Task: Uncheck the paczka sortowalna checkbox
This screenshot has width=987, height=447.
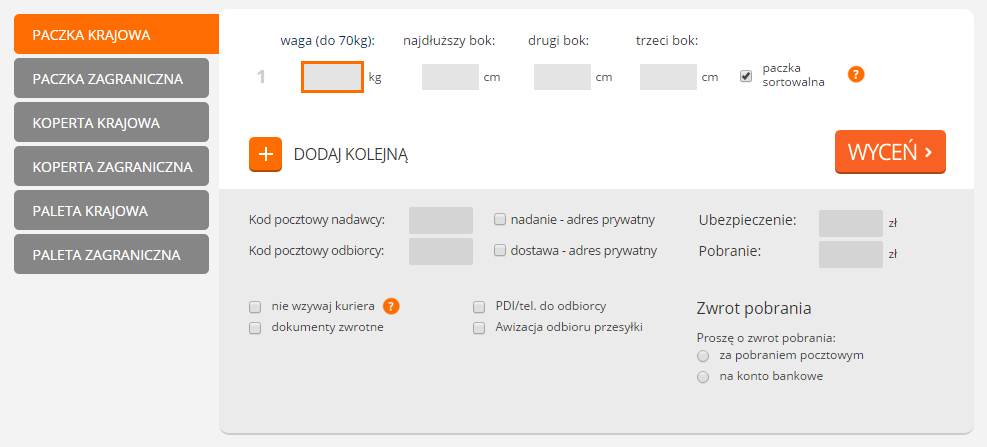Action: tap(746, 76)
